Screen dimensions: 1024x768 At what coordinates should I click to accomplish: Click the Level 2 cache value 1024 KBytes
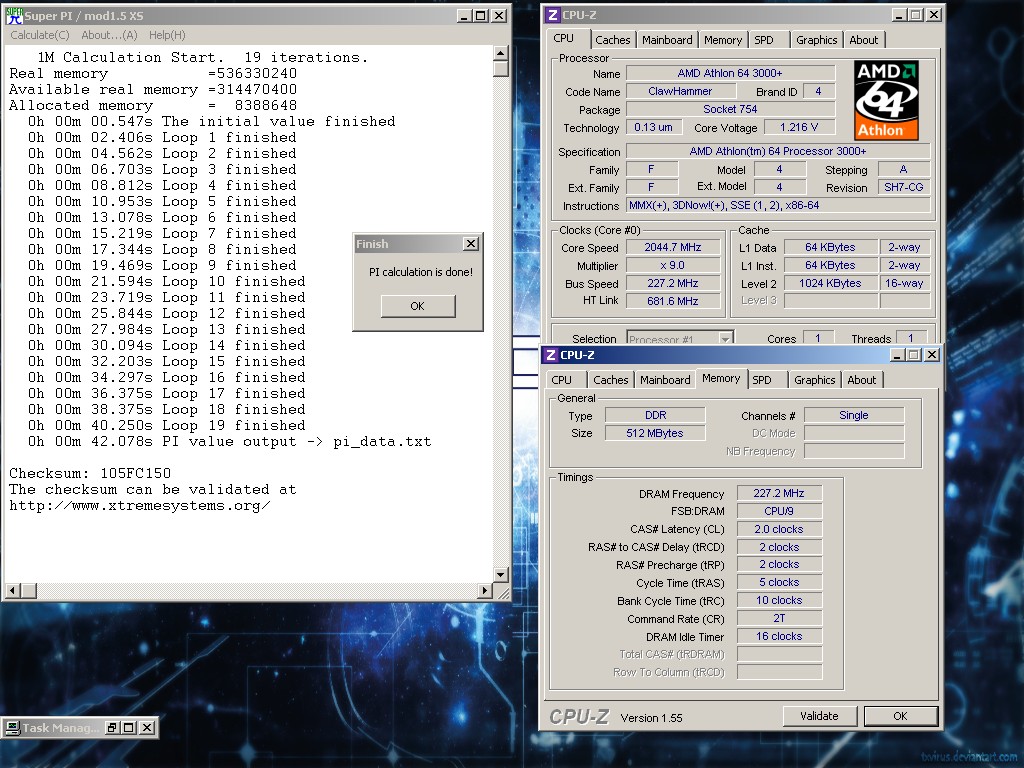830,283
